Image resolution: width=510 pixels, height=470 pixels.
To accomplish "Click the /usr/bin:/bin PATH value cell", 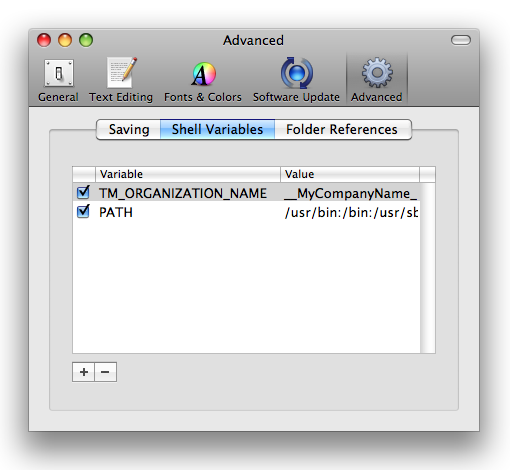I will 350,212.
